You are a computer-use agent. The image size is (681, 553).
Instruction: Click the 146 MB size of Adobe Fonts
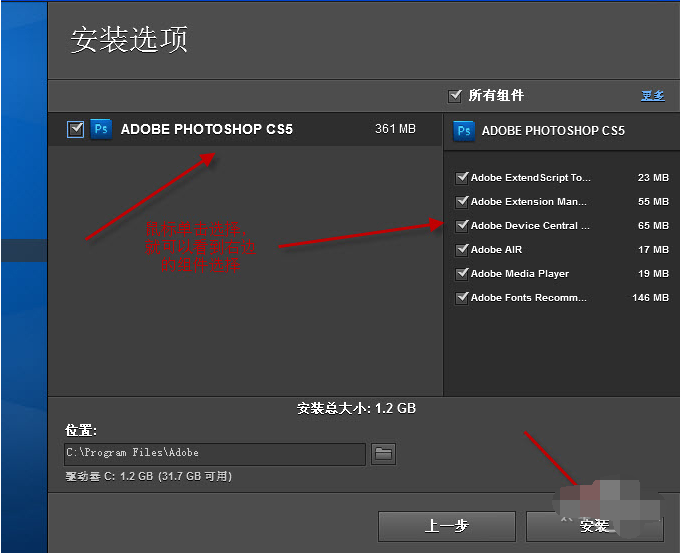coord(651,298)
